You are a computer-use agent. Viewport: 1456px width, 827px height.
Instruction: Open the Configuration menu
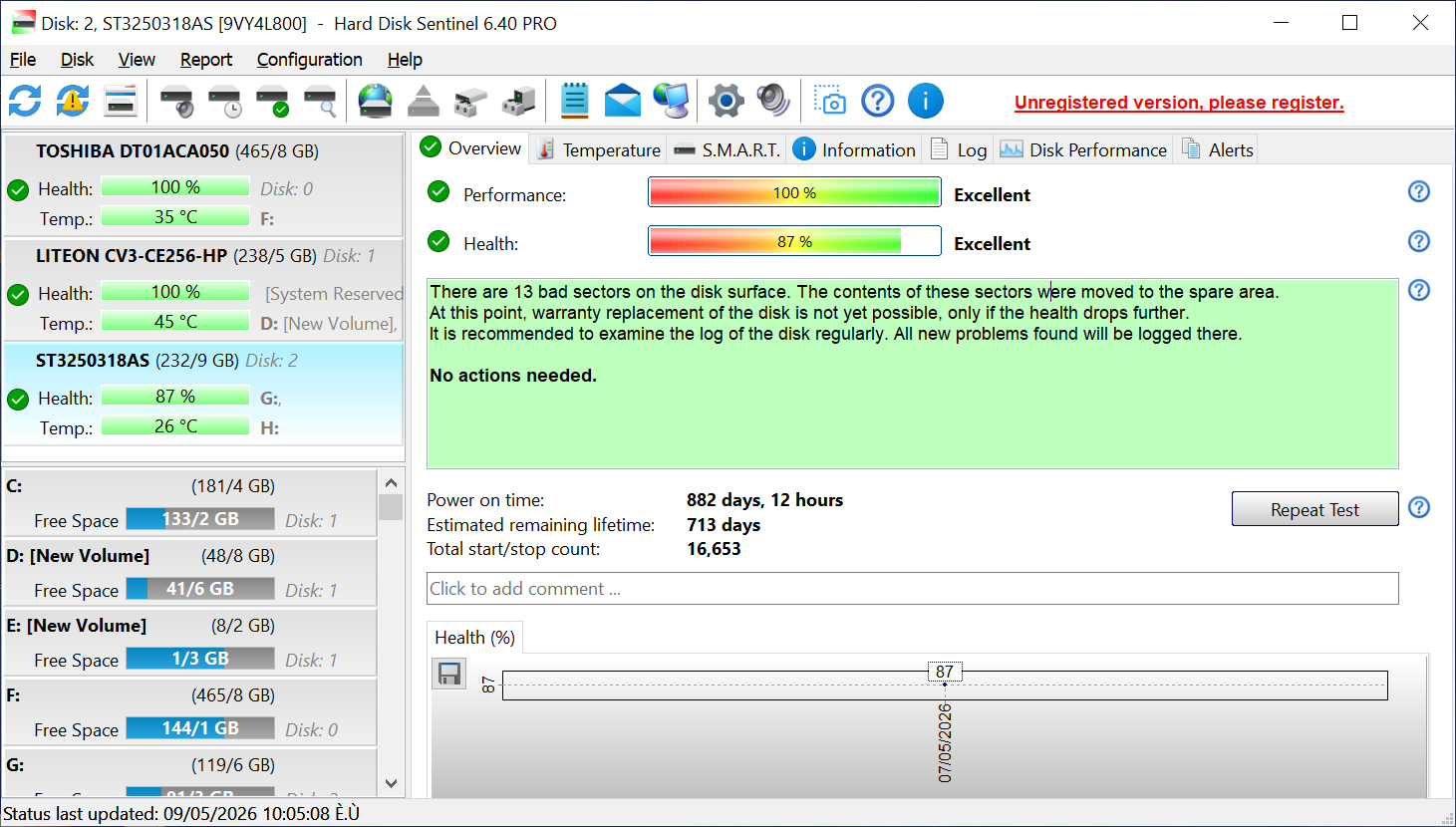tap(310, 60)
